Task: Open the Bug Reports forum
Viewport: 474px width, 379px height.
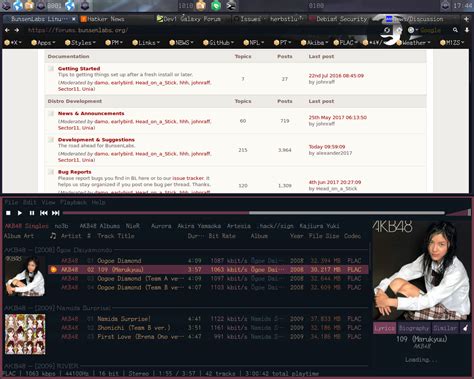Action: [75, 172]
